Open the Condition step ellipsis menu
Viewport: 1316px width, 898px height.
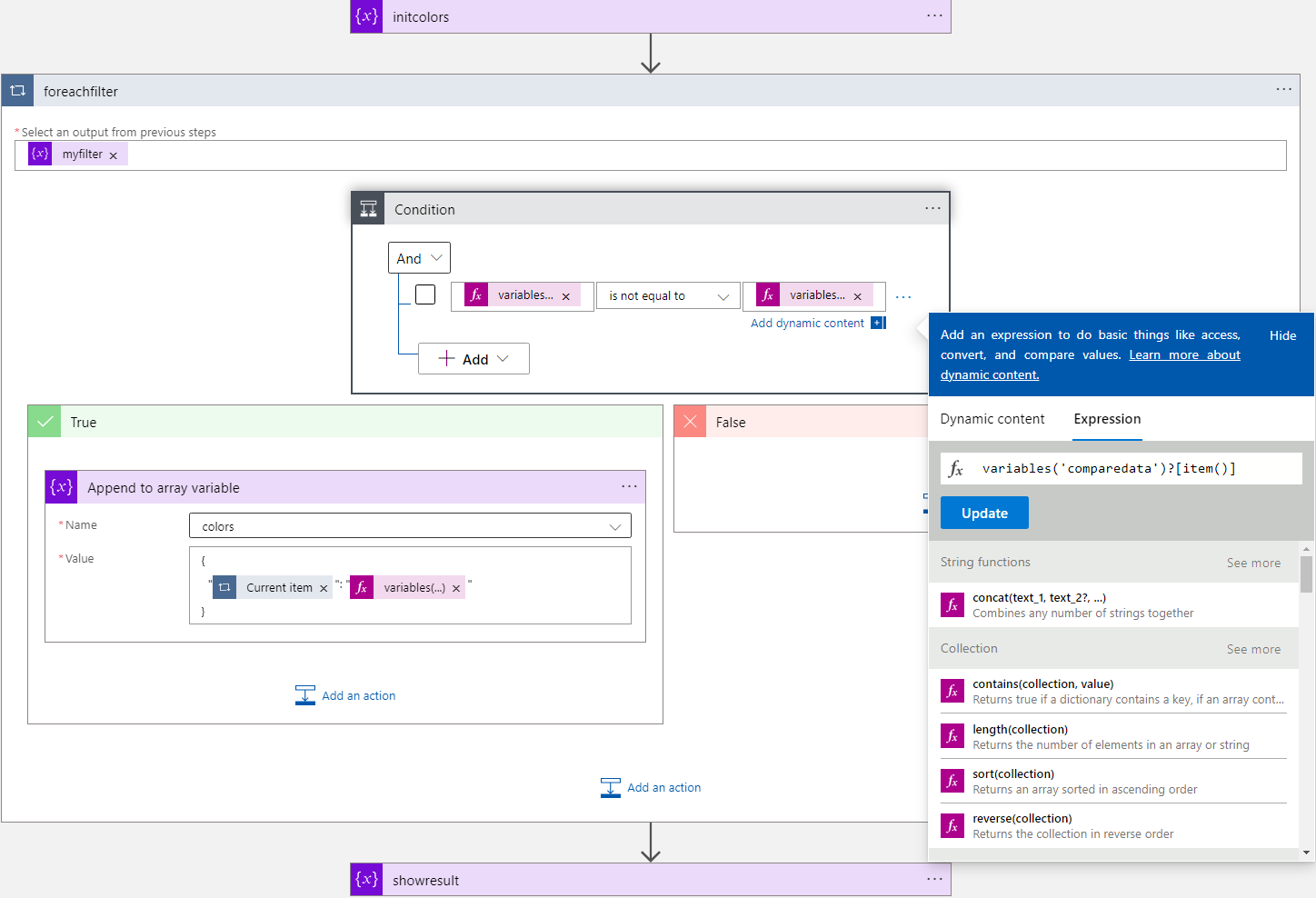pyautogui.click(x=932, y=208)
